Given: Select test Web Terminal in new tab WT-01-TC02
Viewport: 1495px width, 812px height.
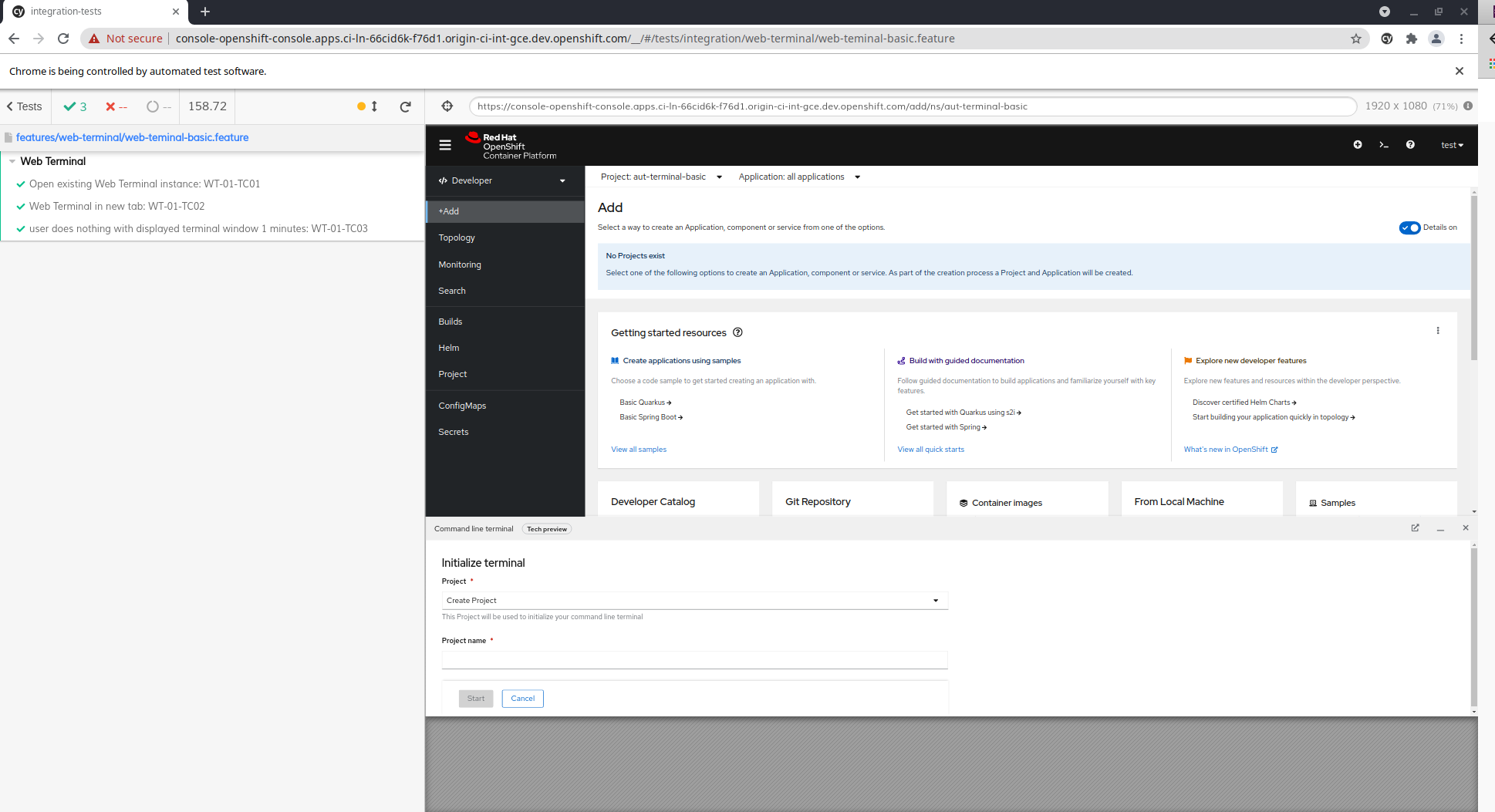Looking at the screenshot, I should (116, 206).
